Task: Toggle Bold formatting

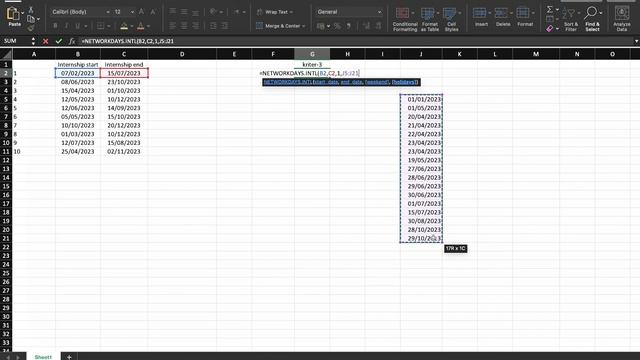Action: (x=55, y=26)
